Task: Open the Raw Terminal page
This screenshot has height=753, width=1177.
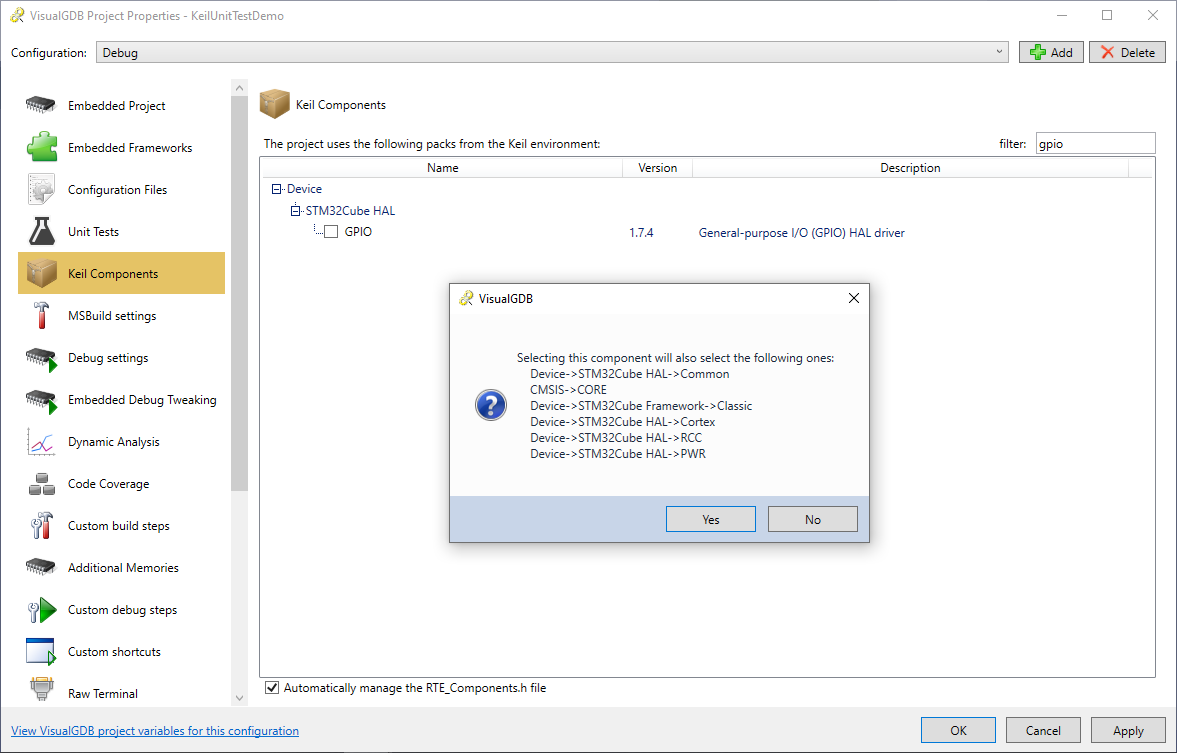Action: (122, 691)
